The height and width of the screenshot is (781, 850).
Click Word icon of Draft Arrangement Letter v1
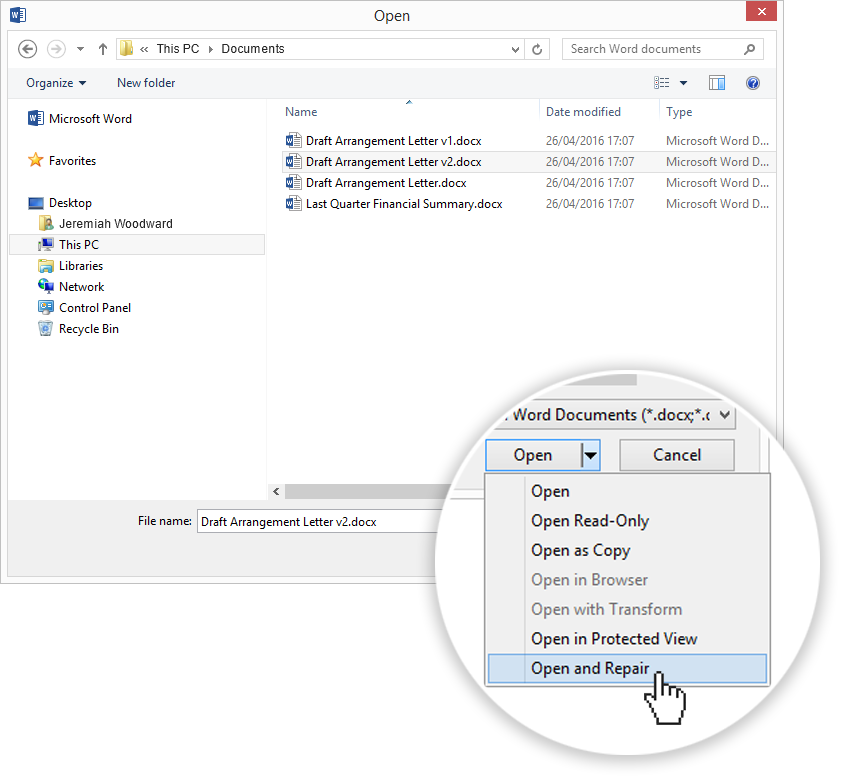click(x=293, y=140)
